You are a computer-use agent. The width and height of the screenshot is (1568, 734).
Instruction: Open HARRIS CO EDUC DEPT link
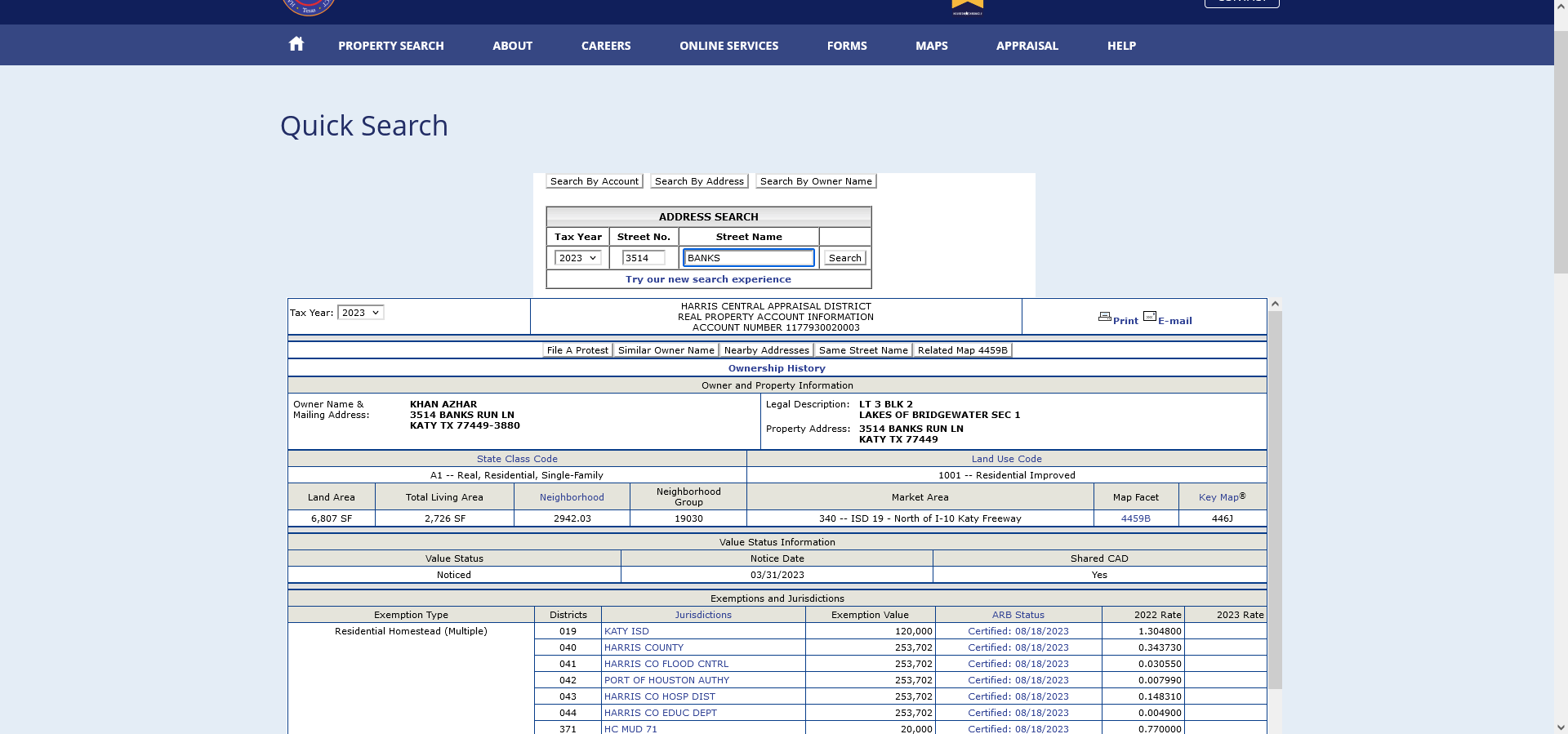pyautogui.click(x=661, y=713)
